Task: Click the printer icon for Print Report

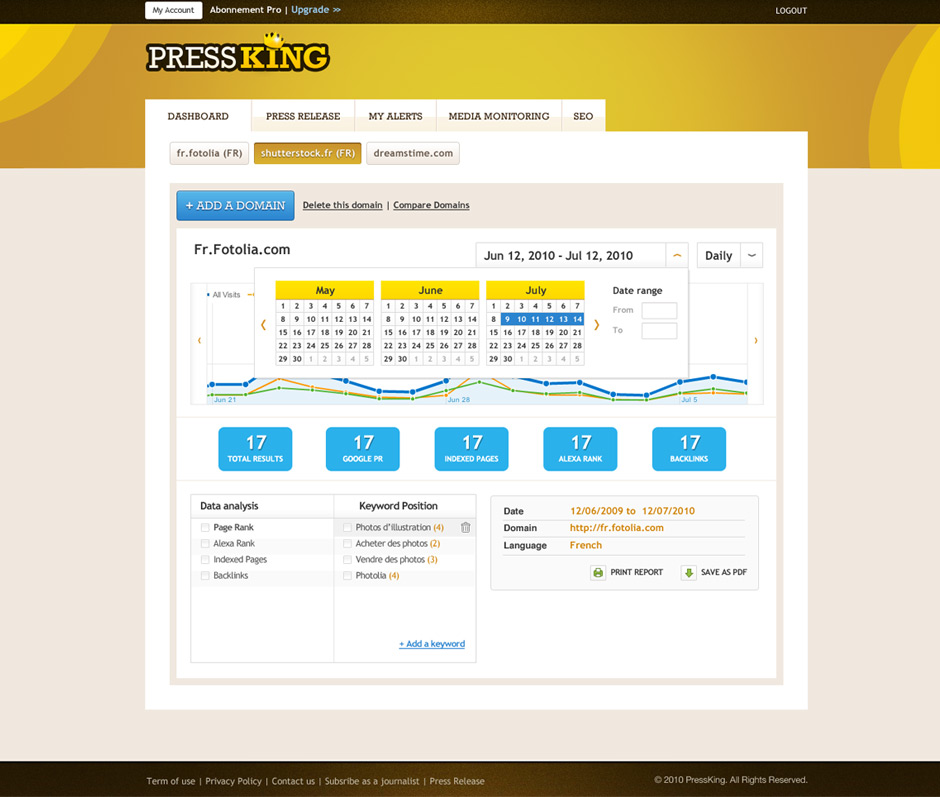Action: click(x=598, y=573)
